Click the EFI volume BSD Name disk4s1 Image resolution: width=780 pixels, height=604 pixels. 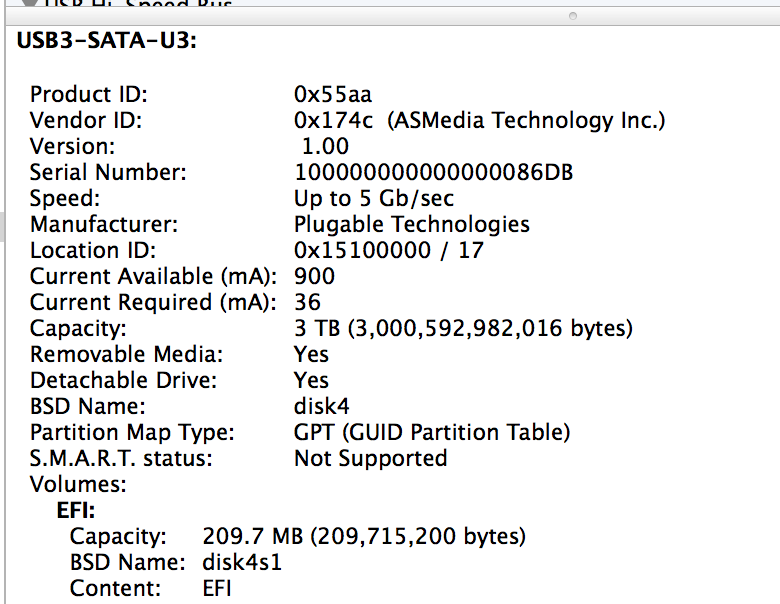[x=242, y=563]
